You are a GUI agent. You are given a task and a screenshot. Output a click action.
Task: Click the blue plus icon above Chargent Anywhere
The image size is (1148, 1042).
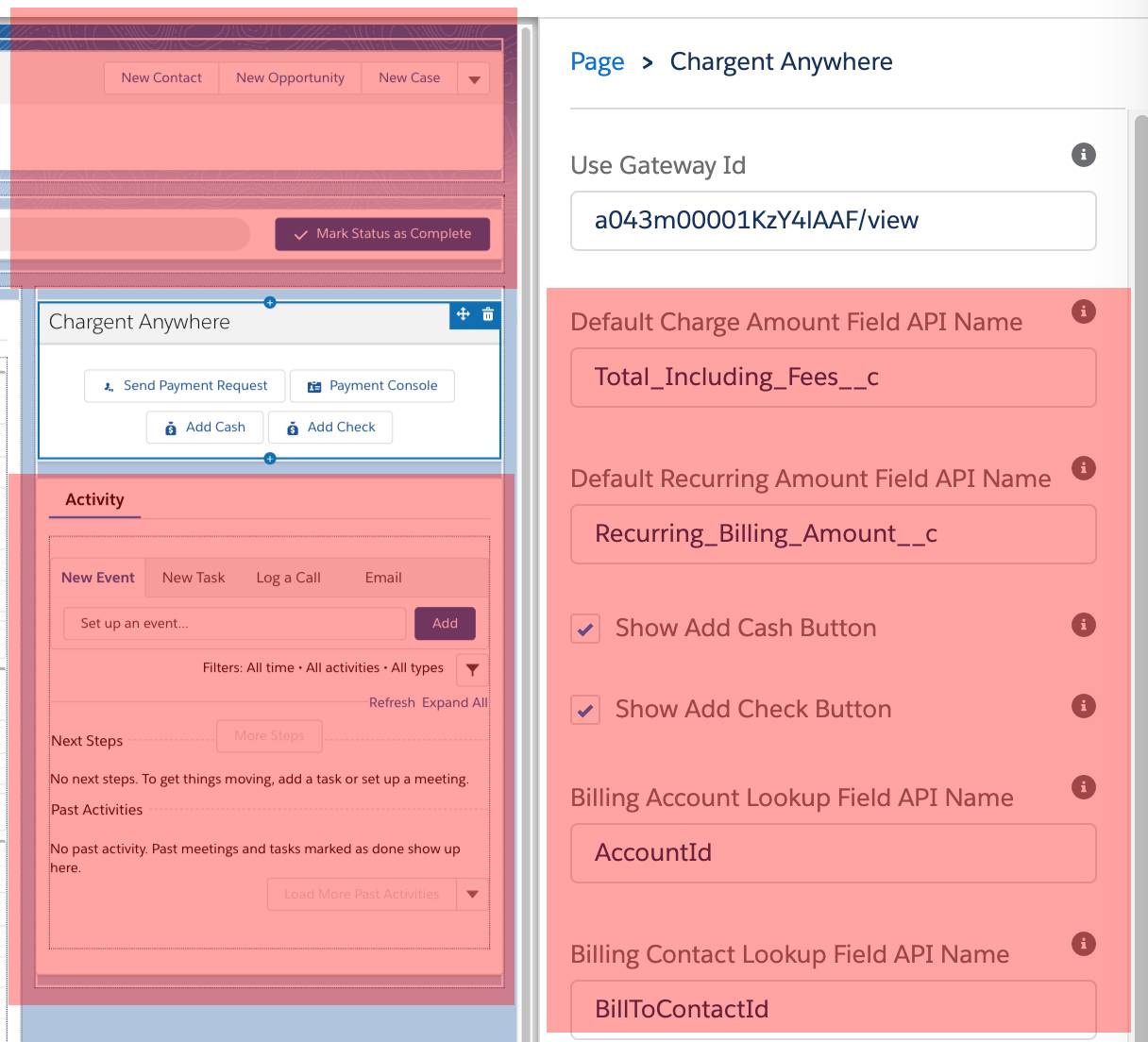pos(270,302)
